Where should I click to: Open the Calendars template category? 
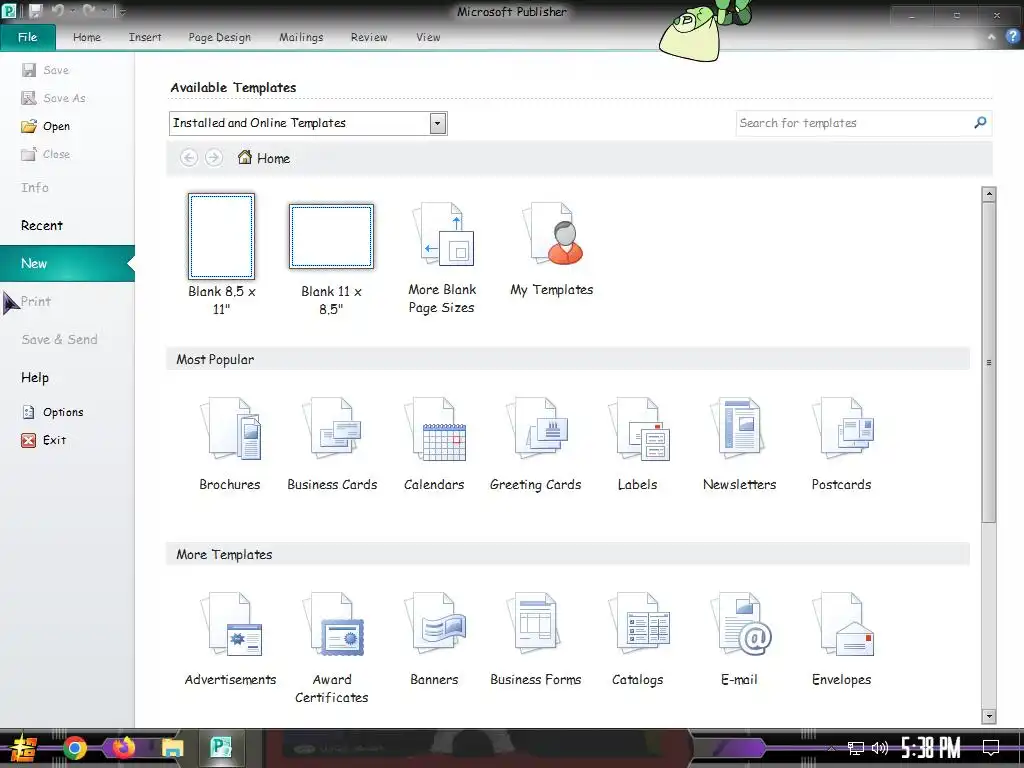(434, 444)
